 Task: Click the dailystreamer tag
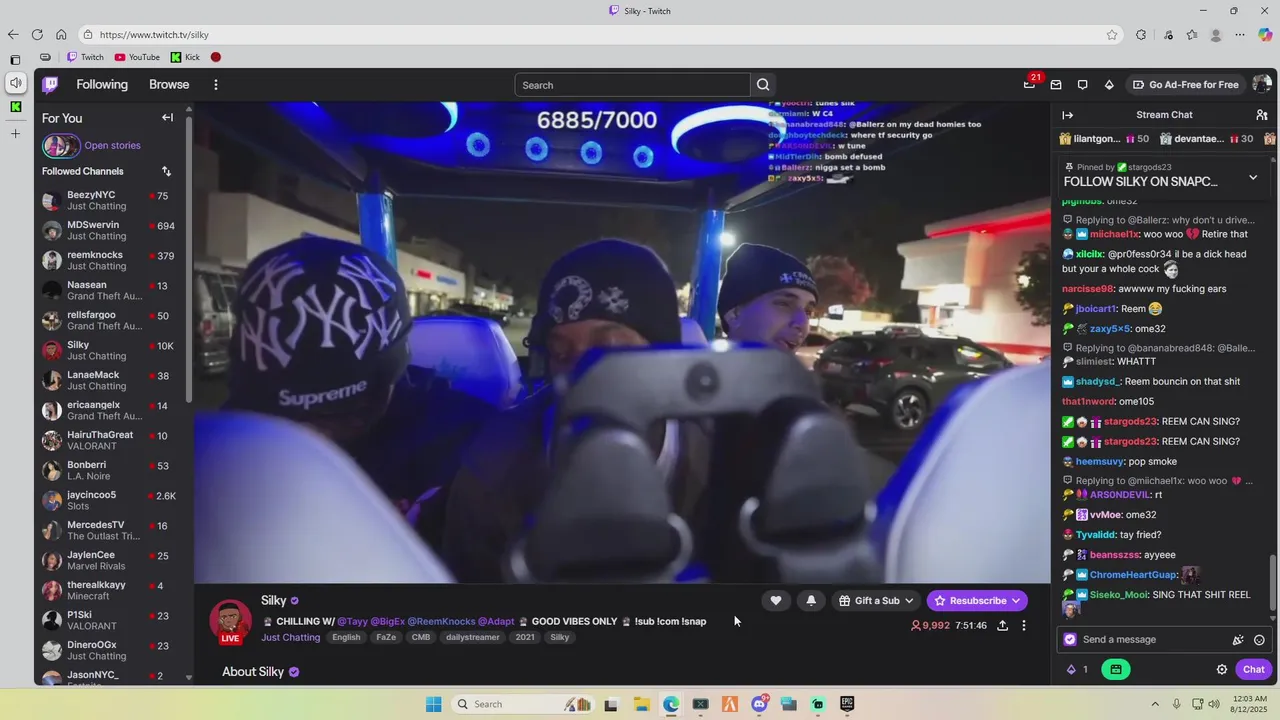pyautogui.click(x=473, y=638)
